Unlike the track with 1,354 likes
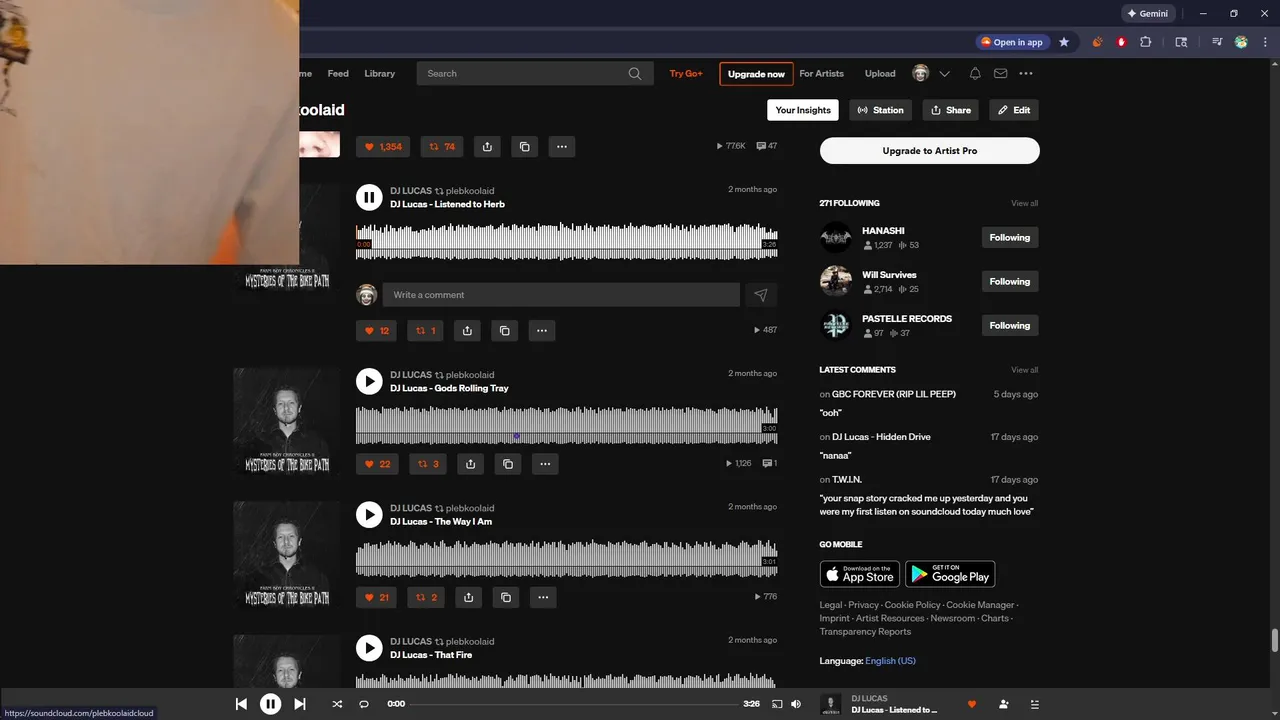The width and height of the screenshot is (1280, 720). pyautogui.click(x=383, y=147)
